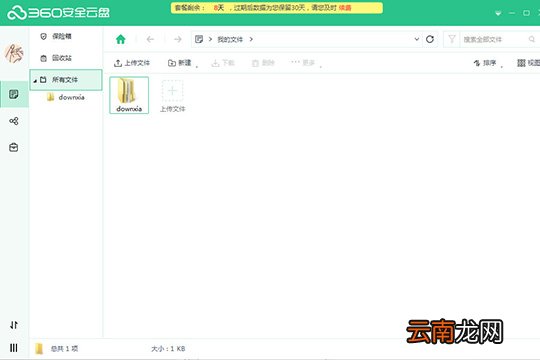Navigate back with left arrow
The width and height of the screenshot is (540, 360).
click(150, 39)
